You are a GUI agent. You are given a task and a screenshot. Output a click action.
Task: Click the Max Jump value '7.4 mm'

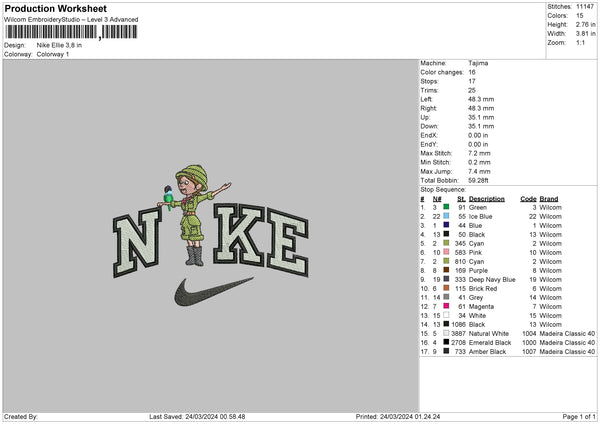point(479,171)
